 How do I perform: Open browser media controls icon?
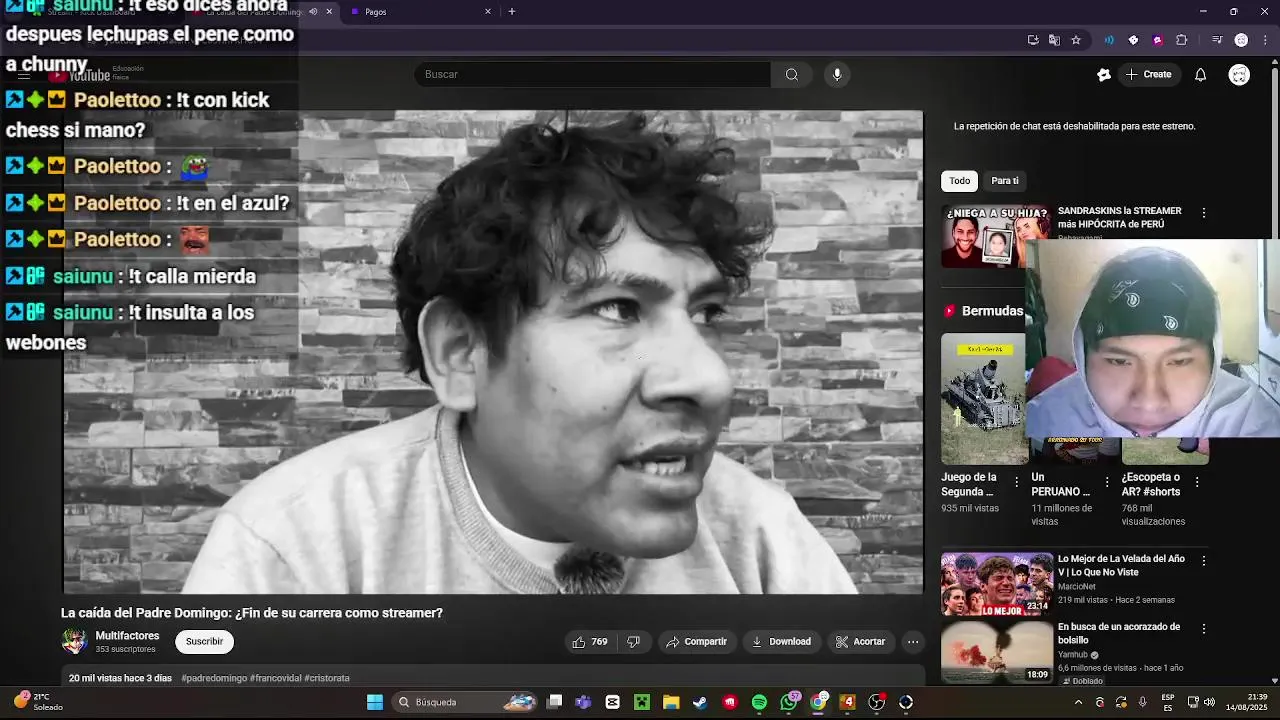[x=1217, y=40]
